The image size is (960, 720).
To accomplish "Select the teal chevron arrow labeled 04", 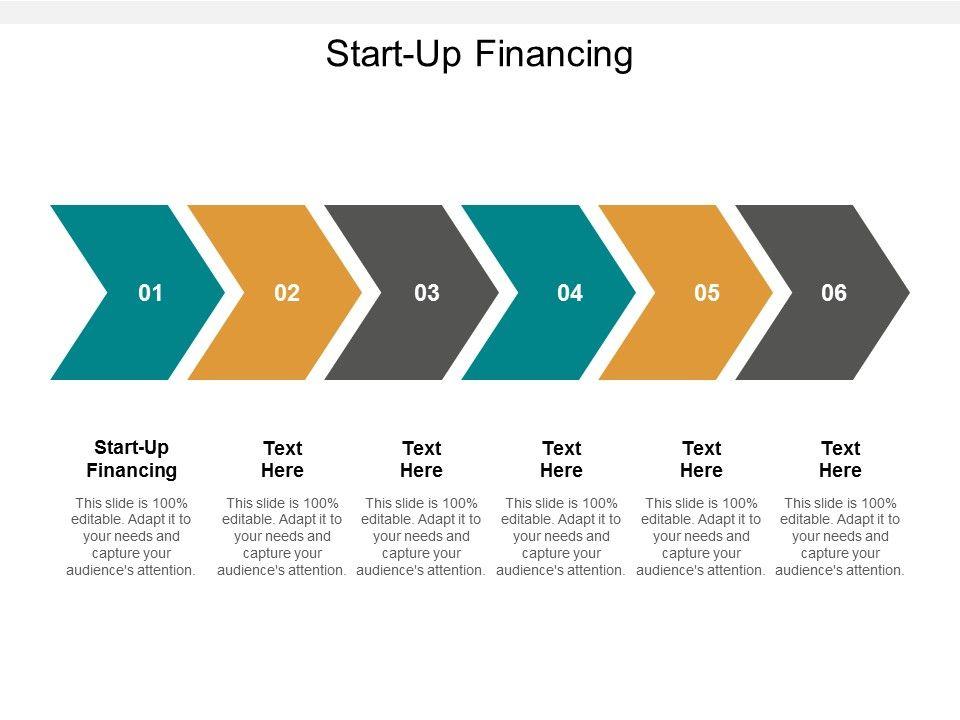I will point(569,293).
